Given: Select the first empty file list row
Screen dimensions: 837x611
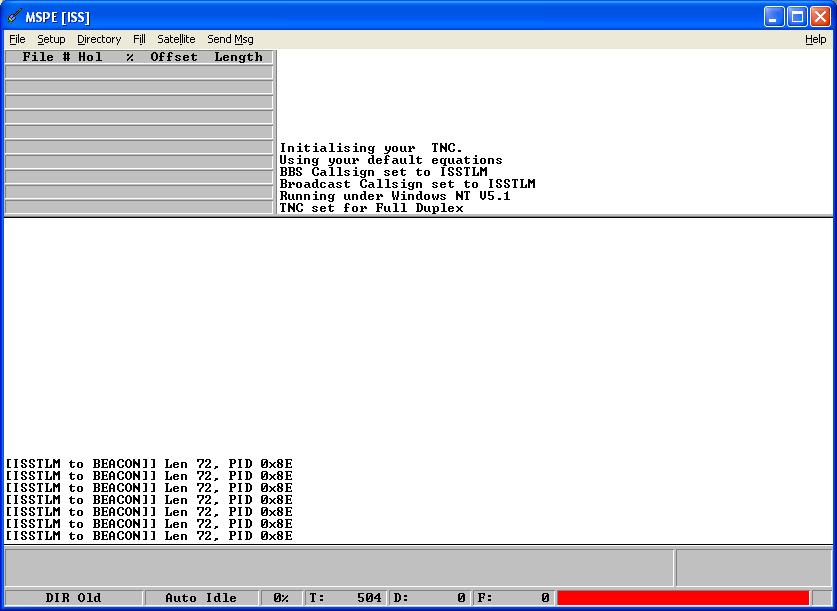Looking at the screenshot, I should click(x=139, y=72).
